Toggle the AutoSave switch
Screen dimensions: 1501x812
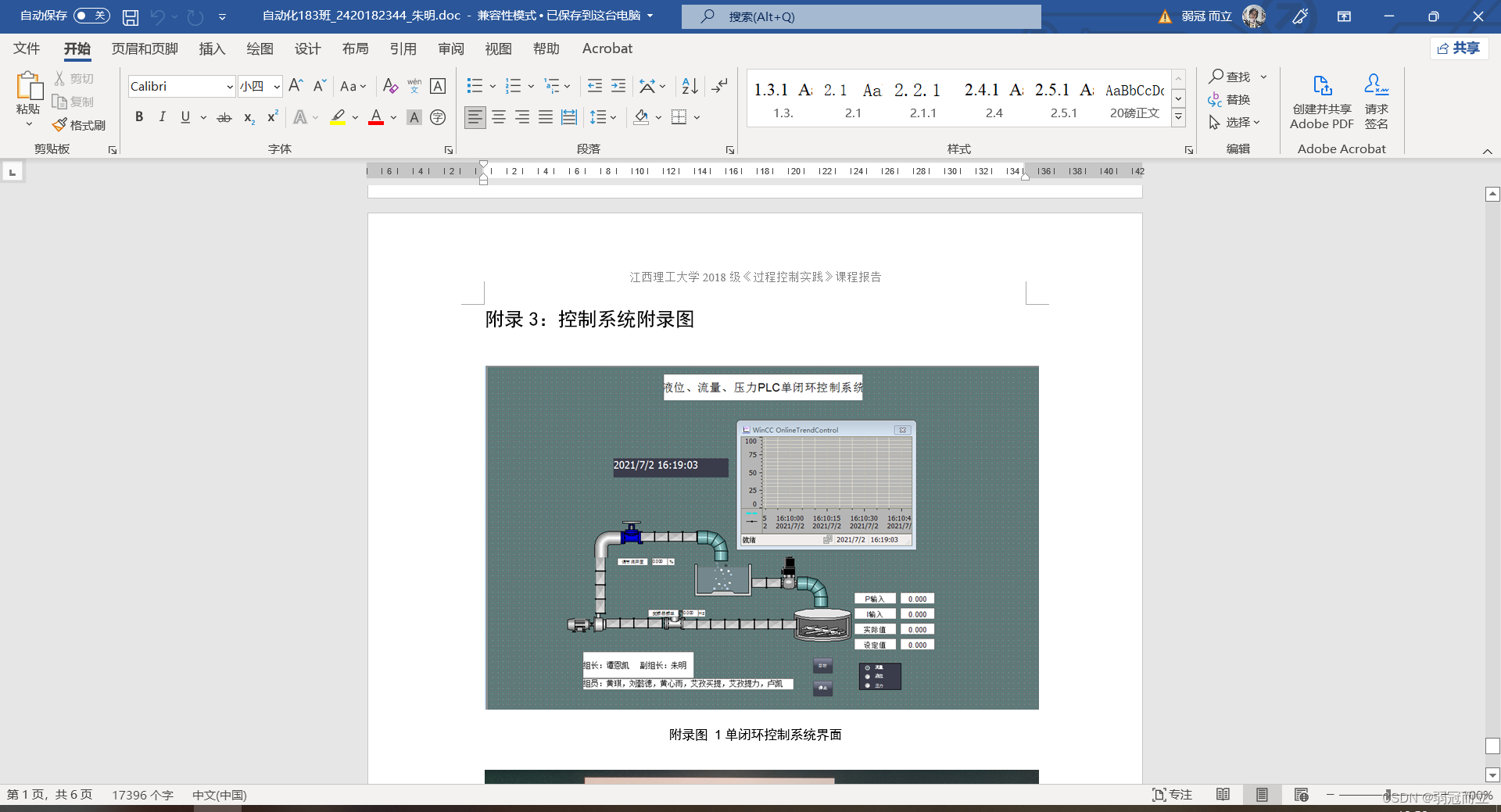91,16
